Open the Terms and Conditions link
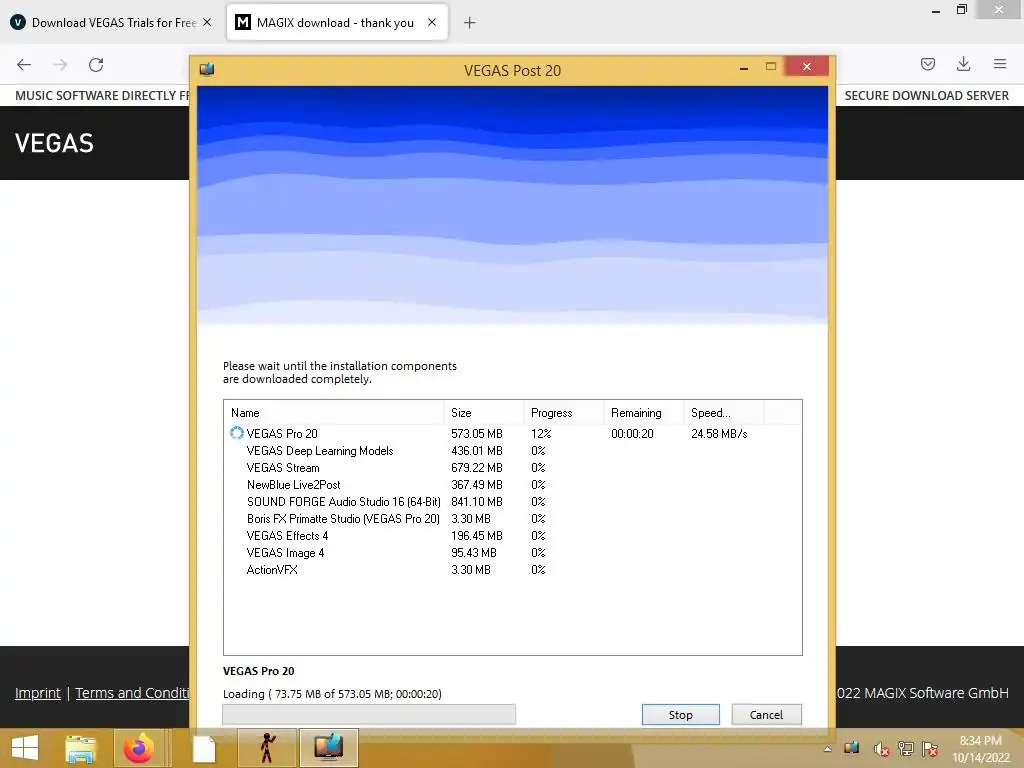Viewport: 1024px width, 768px height. (x=132, y=693)
